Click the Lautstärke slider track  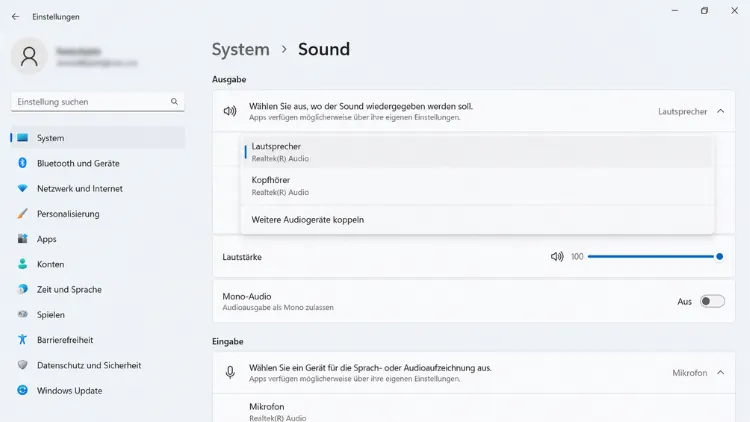click(x=653, y=256)
